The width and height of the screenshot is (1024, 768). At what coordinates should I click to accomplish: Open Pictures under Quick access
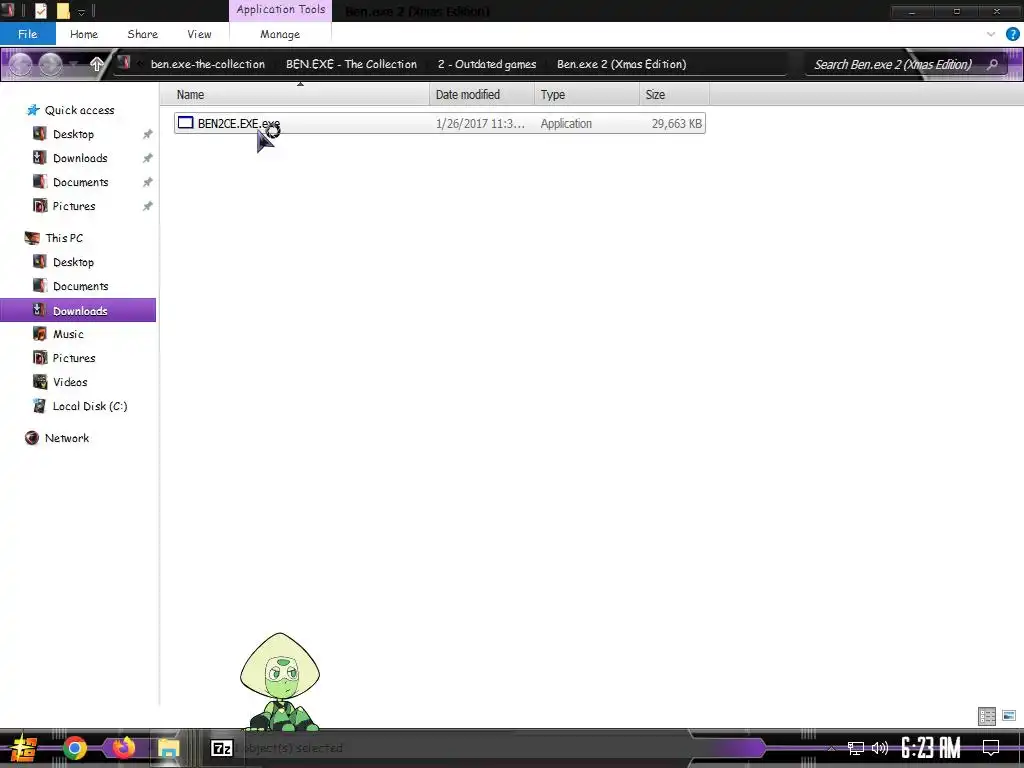(74, 206)
